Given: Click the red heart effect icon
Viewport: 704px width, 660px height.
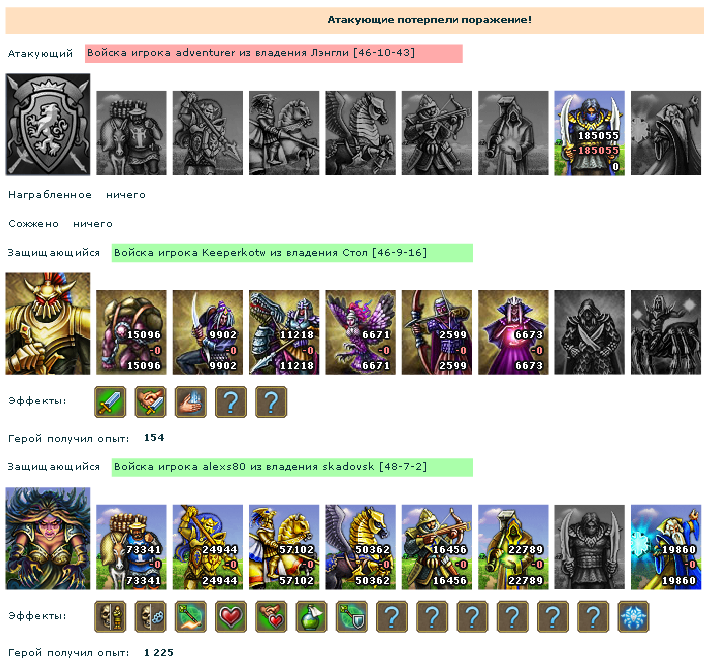Looking at the screenshot, I should pos(231,617).
